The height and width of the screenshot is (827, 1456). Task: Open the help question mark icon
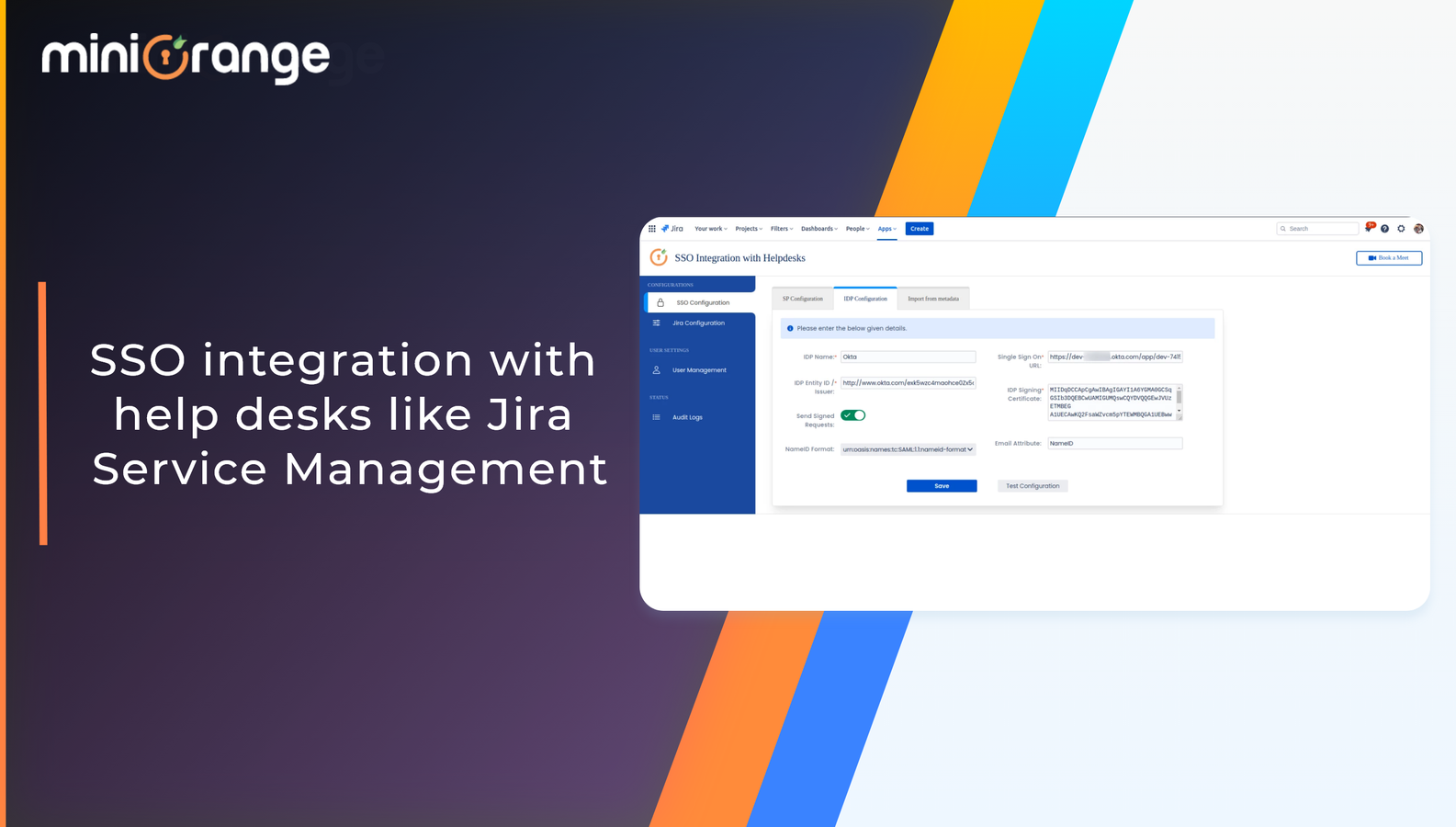tap(1384, 229)
